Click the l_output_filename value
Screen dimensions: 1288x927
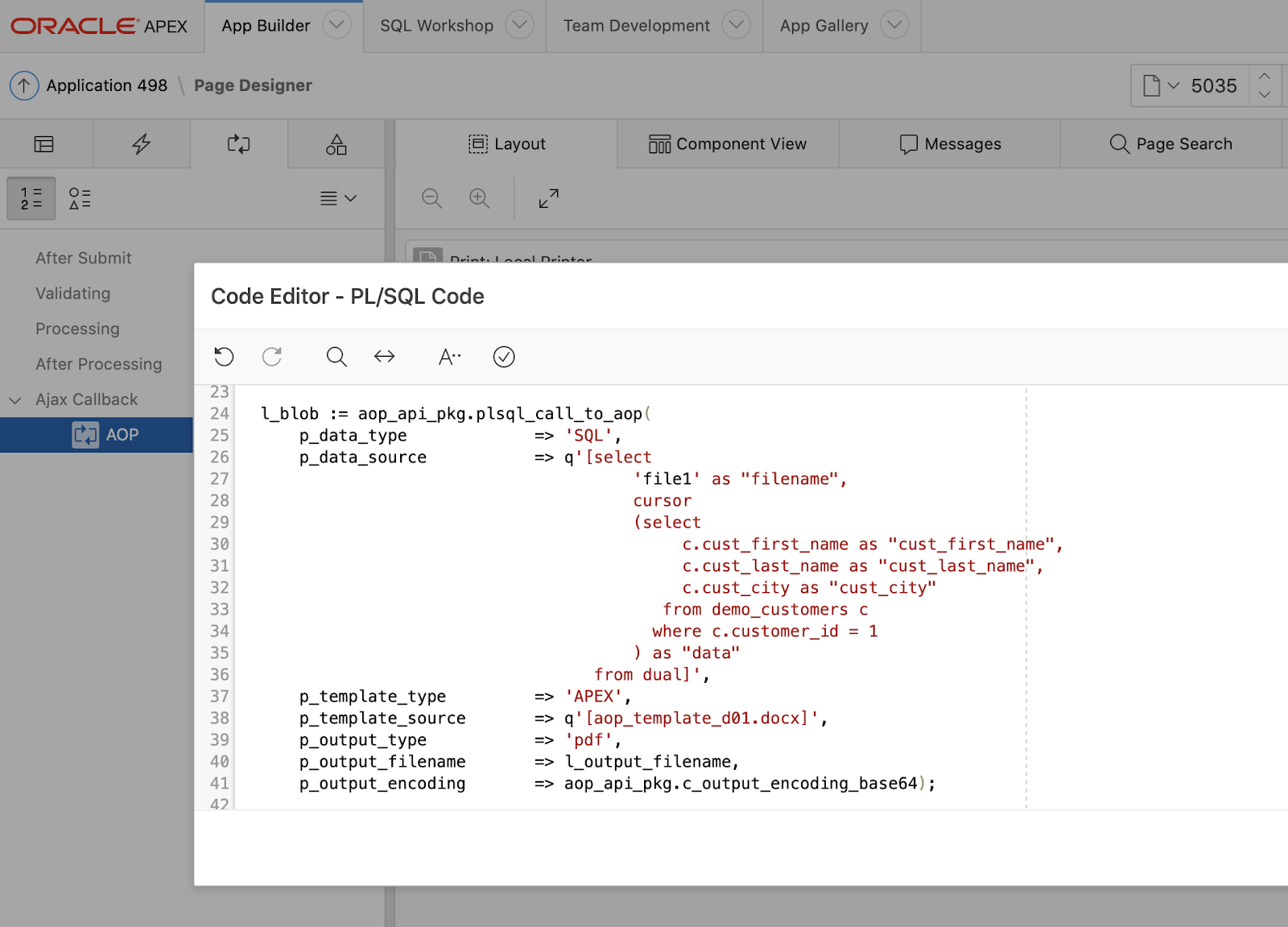click(x=648, y=762)
